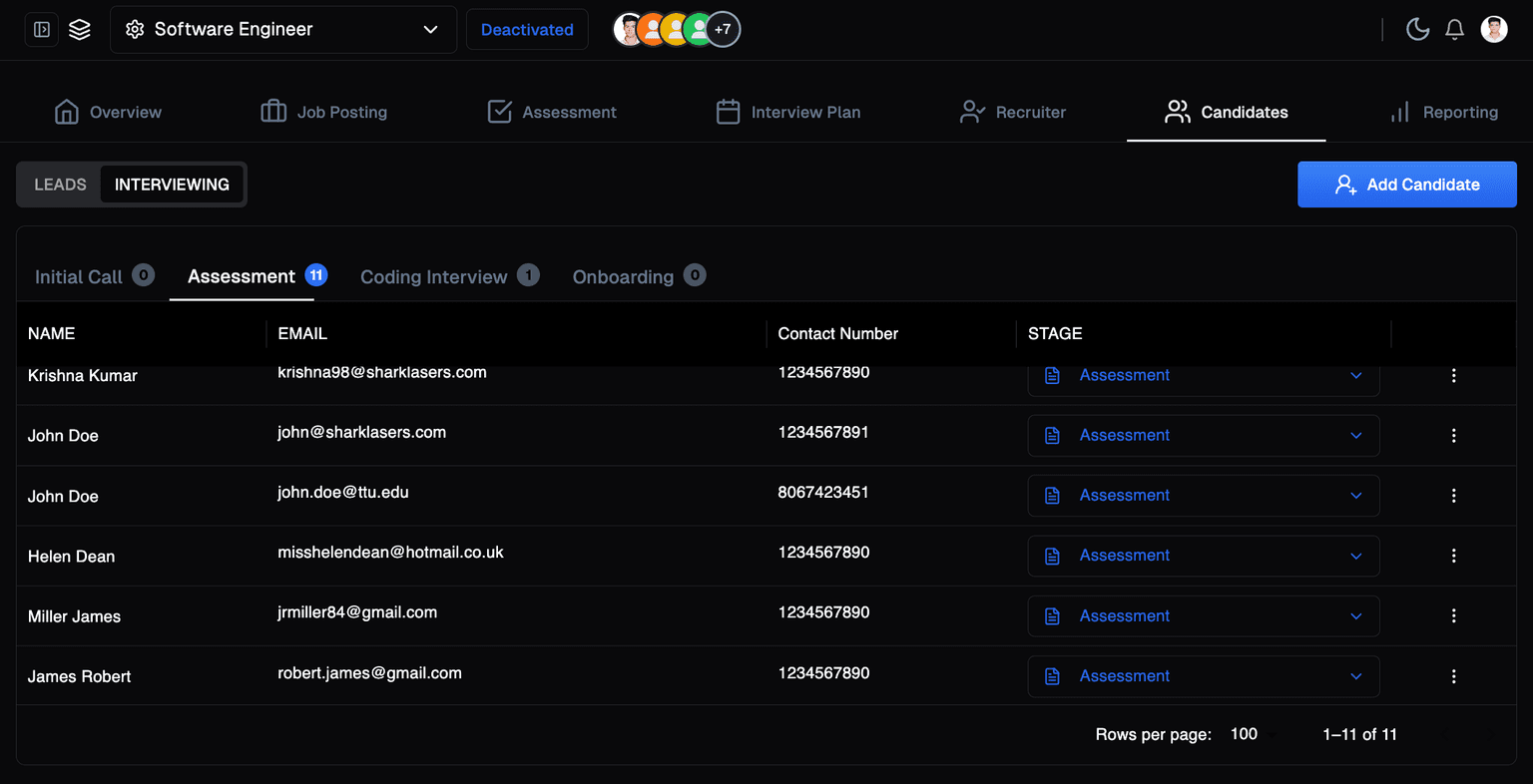Sort by the NAME column header
The width and height of the screenshot is (1533, 784).
52,333
